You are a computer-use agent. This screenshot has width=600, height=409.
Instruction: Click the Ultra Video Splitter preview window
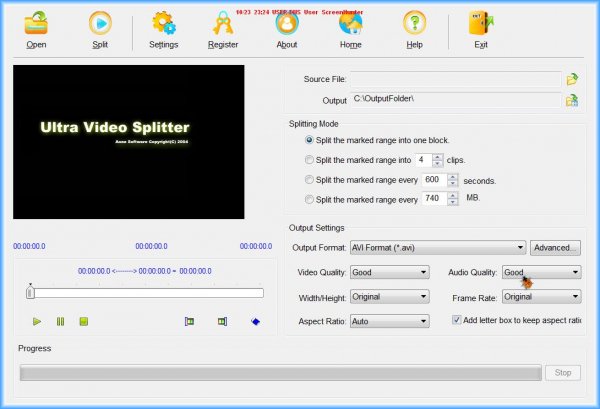pyautogui.click(x=129, y=142)
